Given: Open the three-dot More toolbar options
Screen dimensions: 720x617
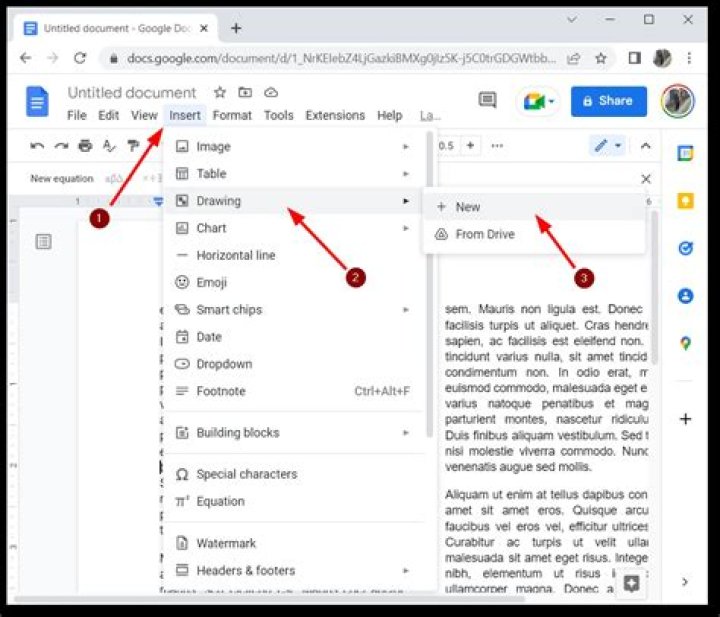Looking at the screenshot, I should pos(497,146).
